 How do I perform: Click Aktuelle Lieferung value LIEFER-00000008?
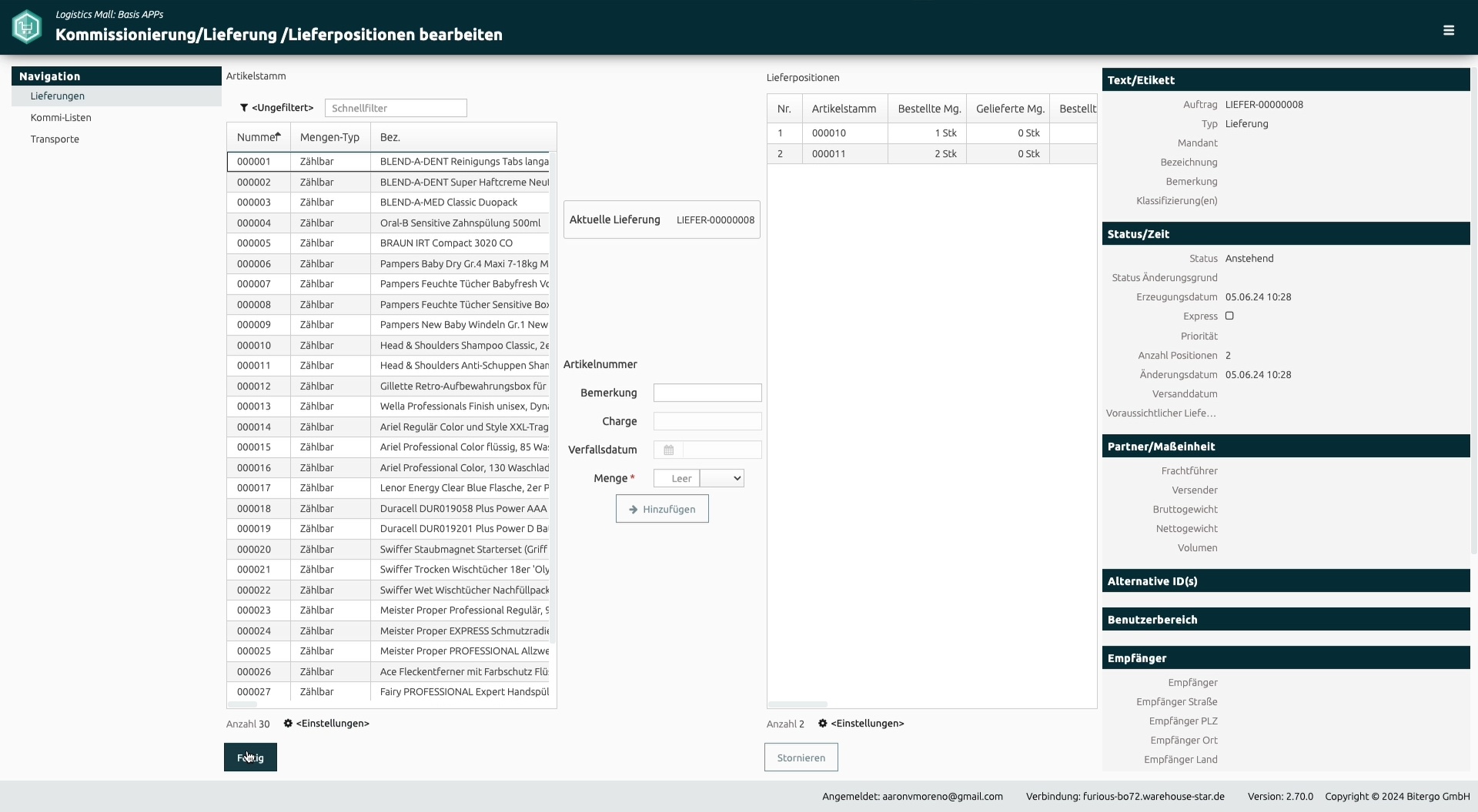[x=715, y=220]
